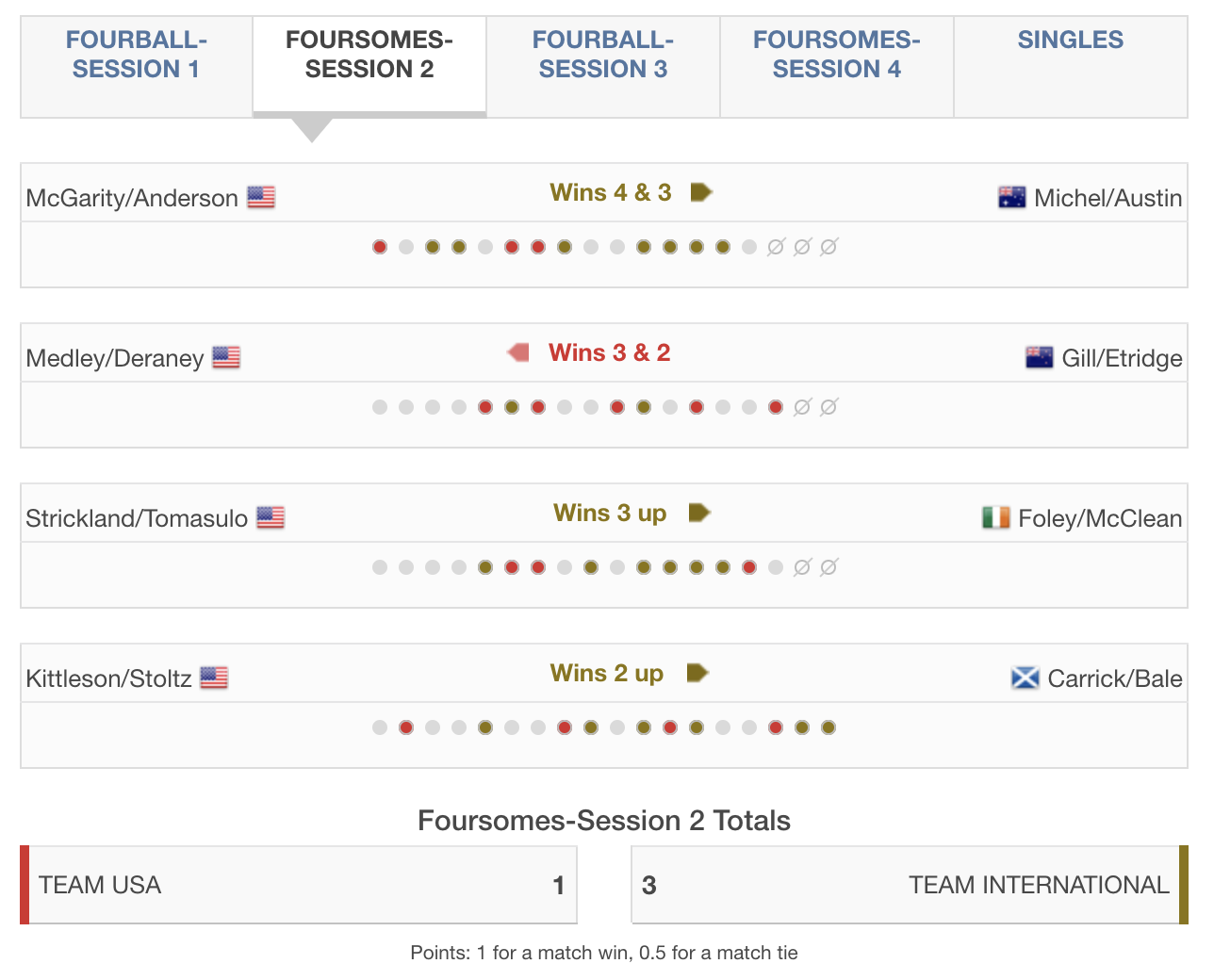Click the Ireland flag next to Foley/McClean
This screenshot has height=980, width=1214.
pos(996,517)
